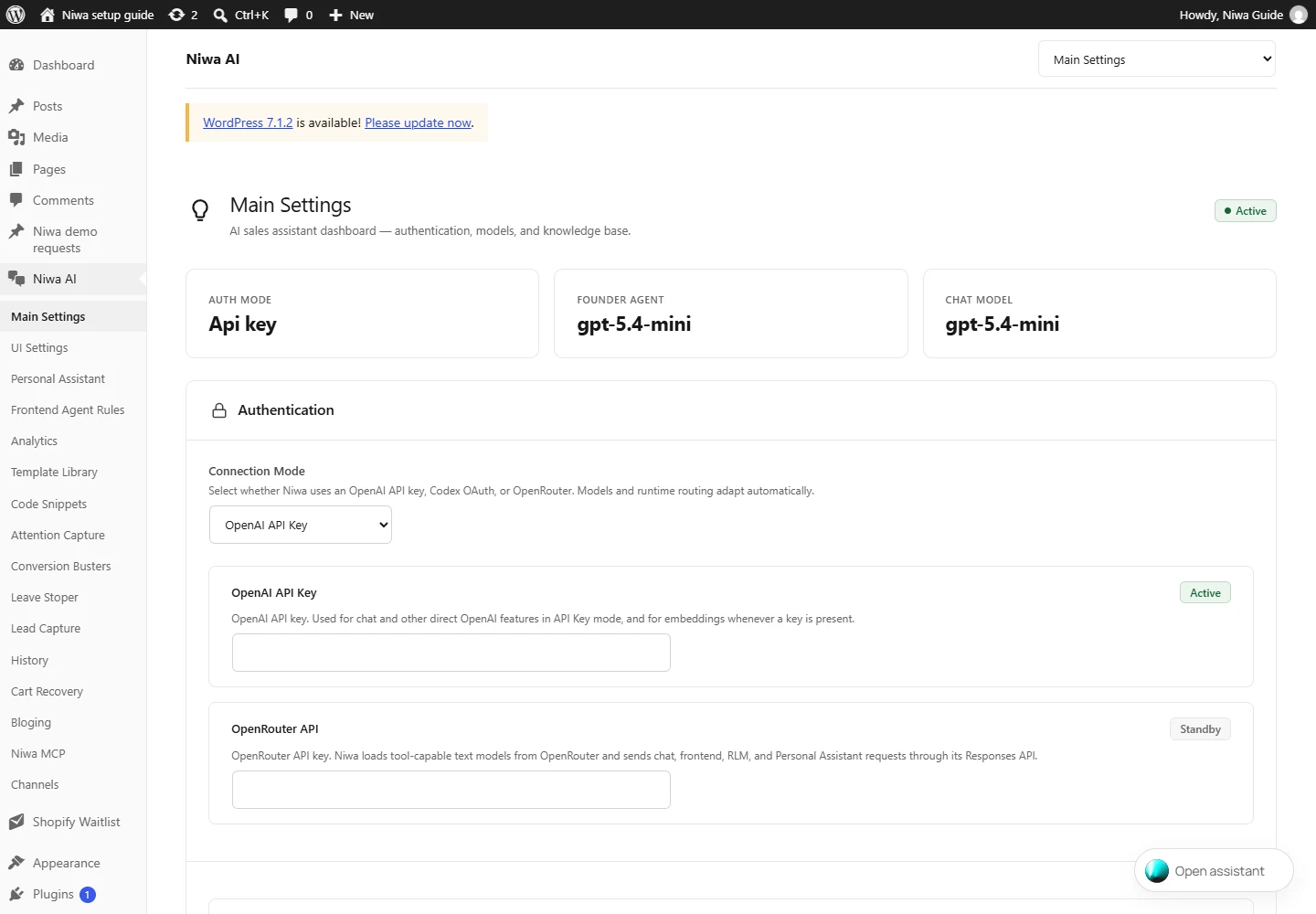Click the updates icon showing 2
This screenshot has width=1316, height=914.
(x=176, y=15)
